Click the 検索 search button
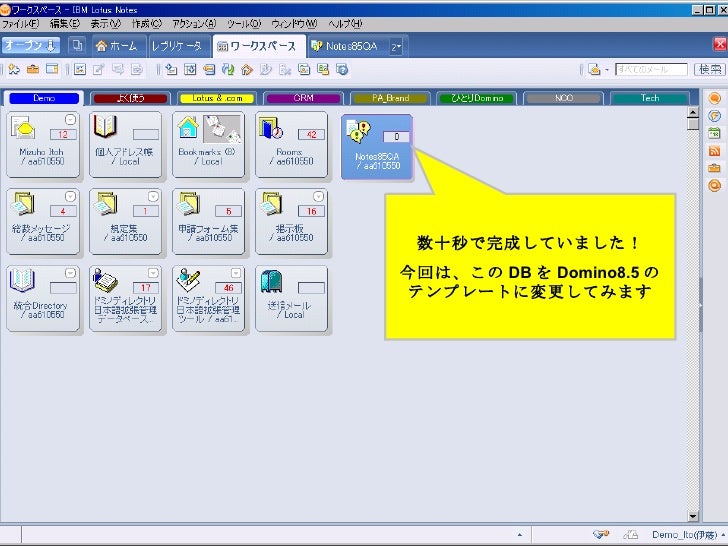728x546 pixels. (x=710, y=70)
